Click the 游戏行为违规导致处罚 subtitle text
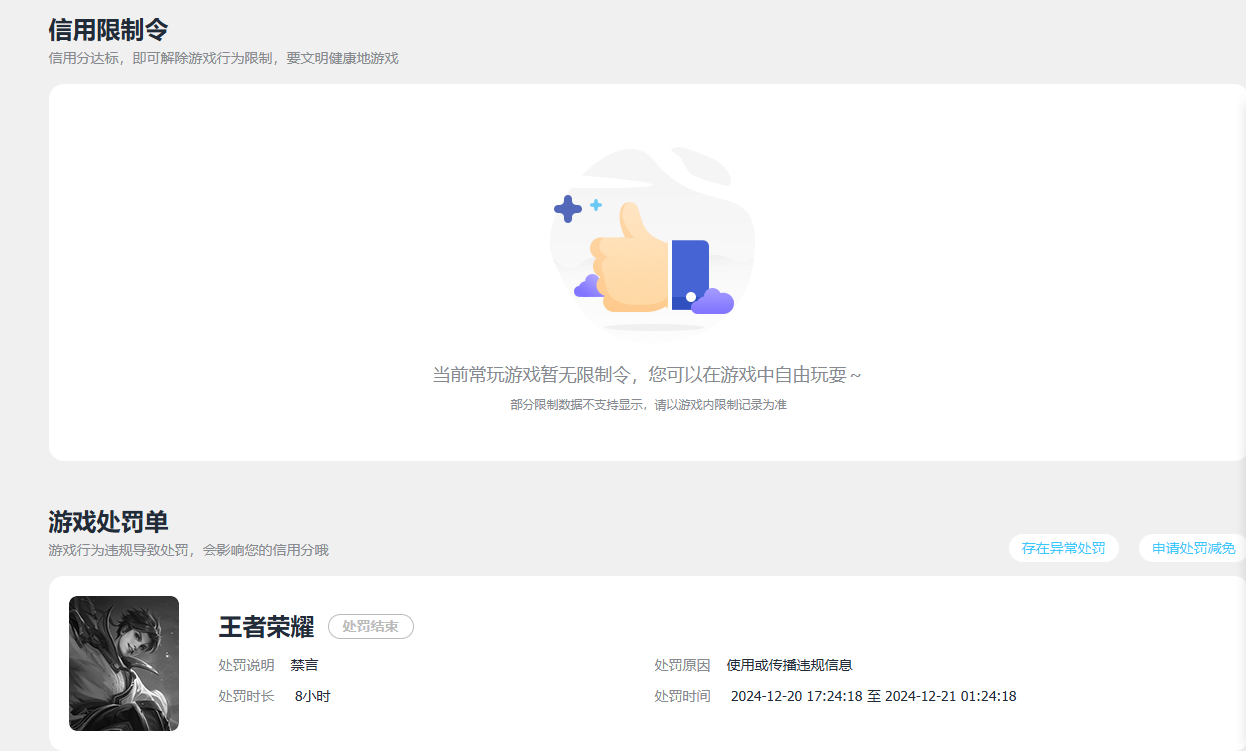Viewport: 1246px width, 751px height. tap(188, 550)
